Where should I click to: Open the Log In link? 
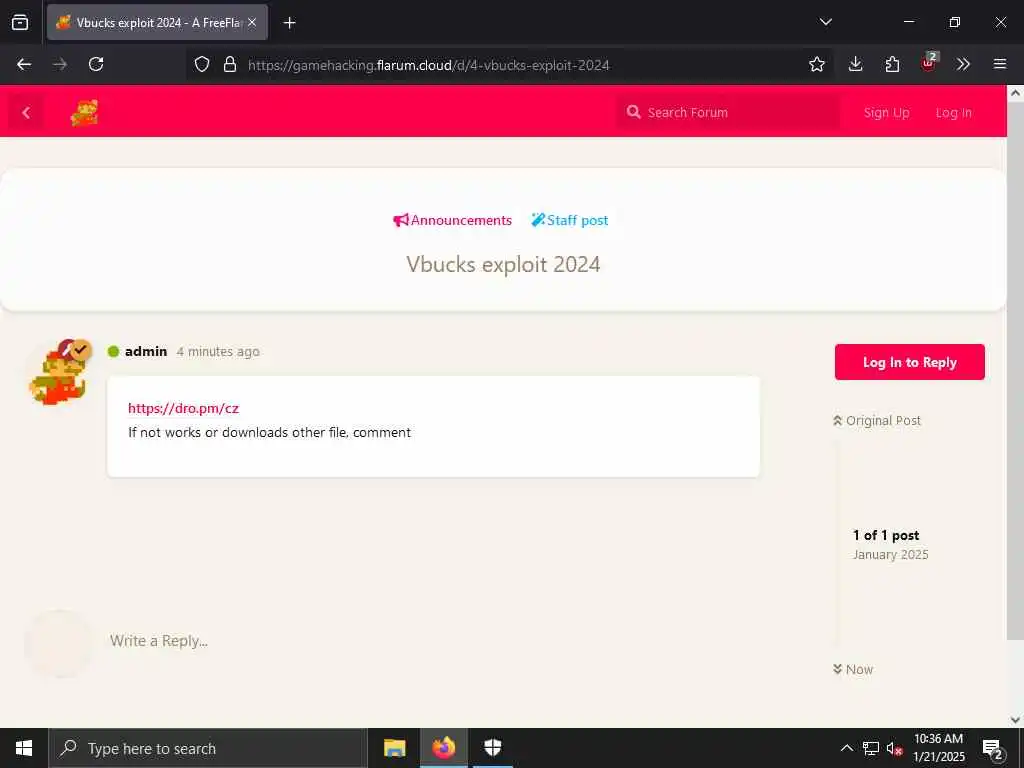(953, 112)
